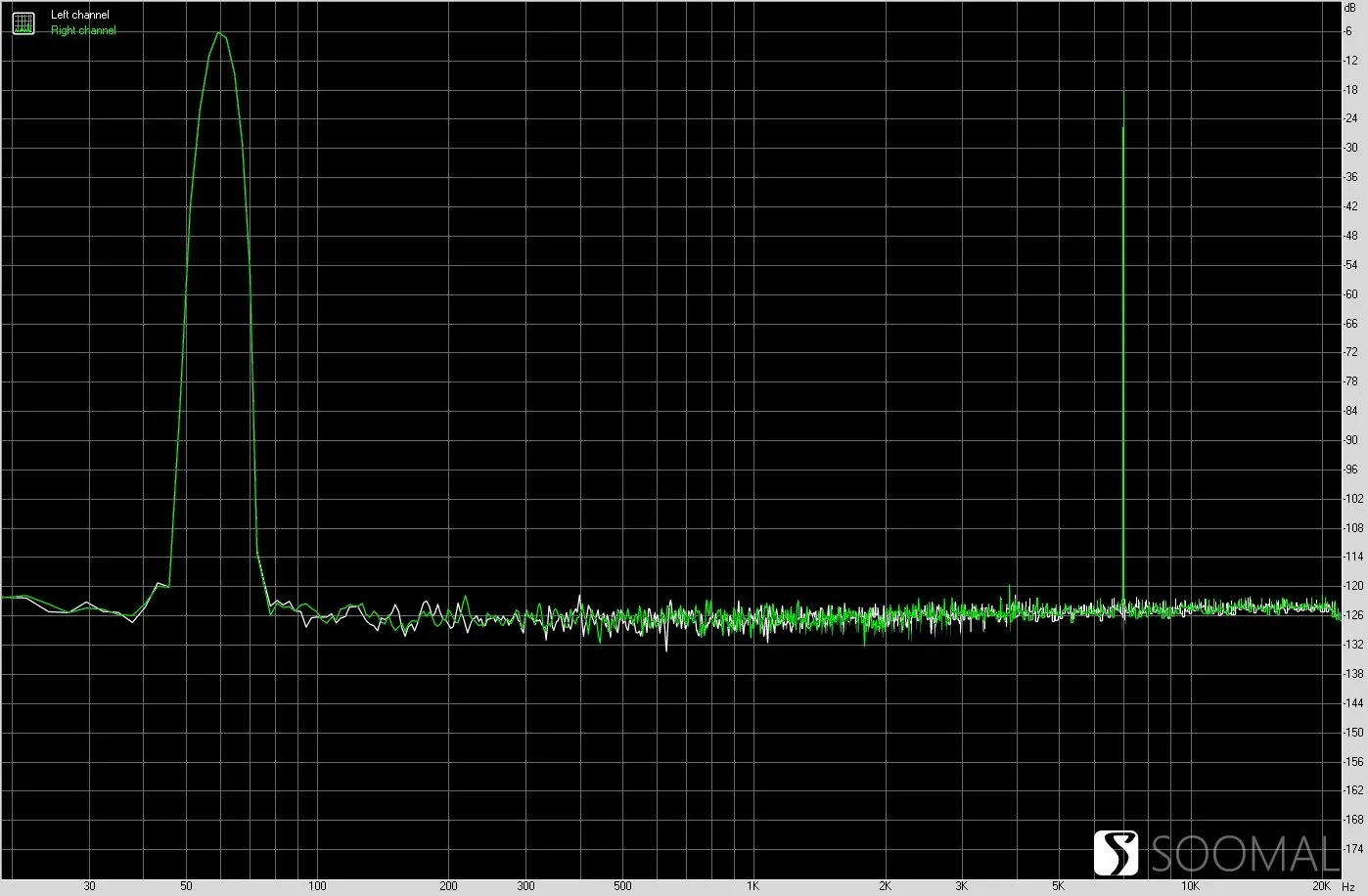Click the -168 value on the dB axis

pyautogui.click(x=1352, y=821)
